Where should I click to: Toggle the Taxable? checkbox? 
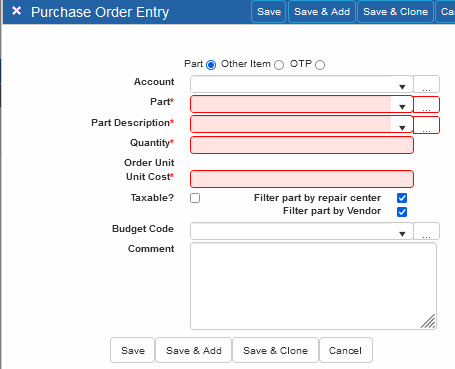[195, 198]
